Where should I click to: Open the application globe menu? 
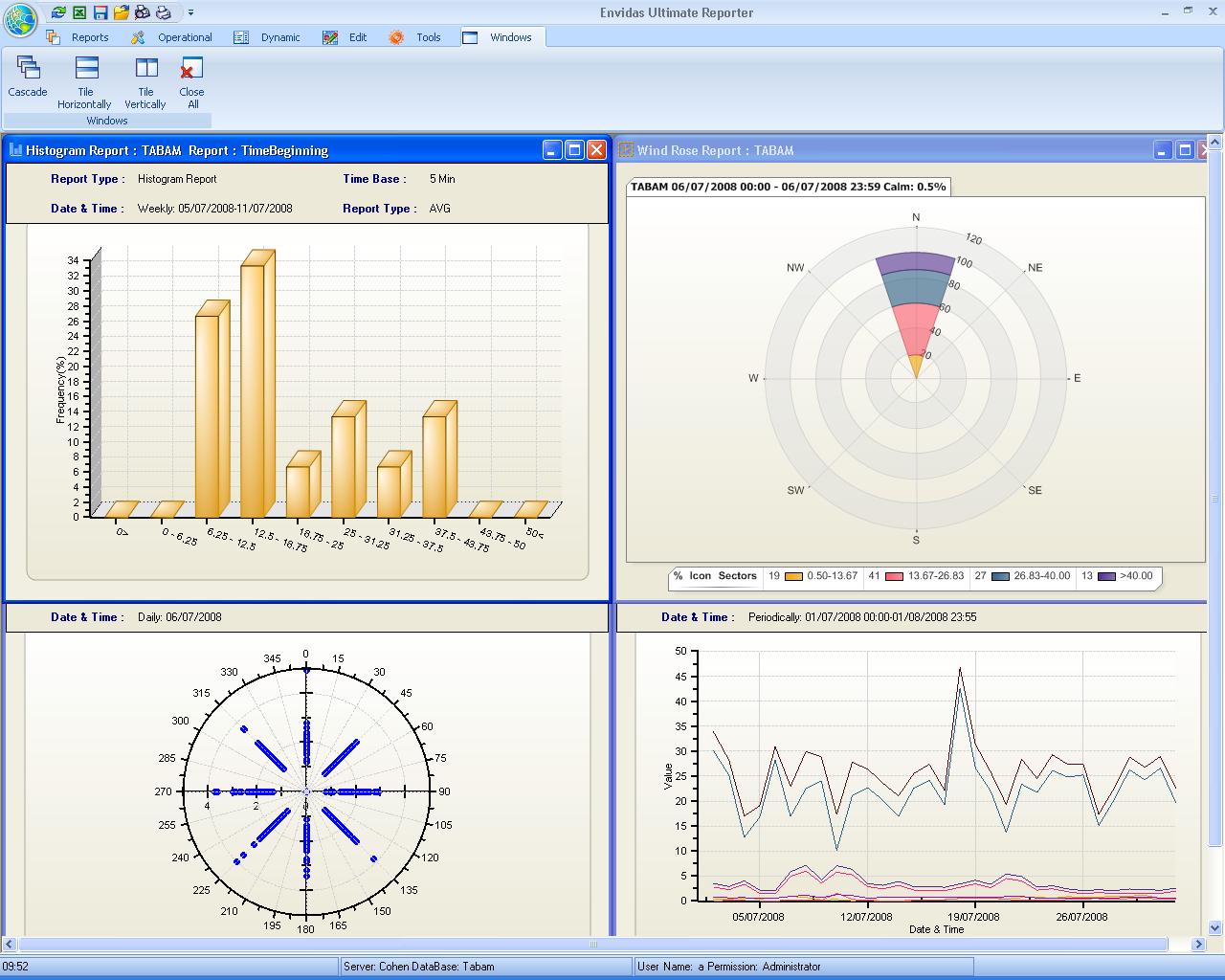tap(17, 13)
